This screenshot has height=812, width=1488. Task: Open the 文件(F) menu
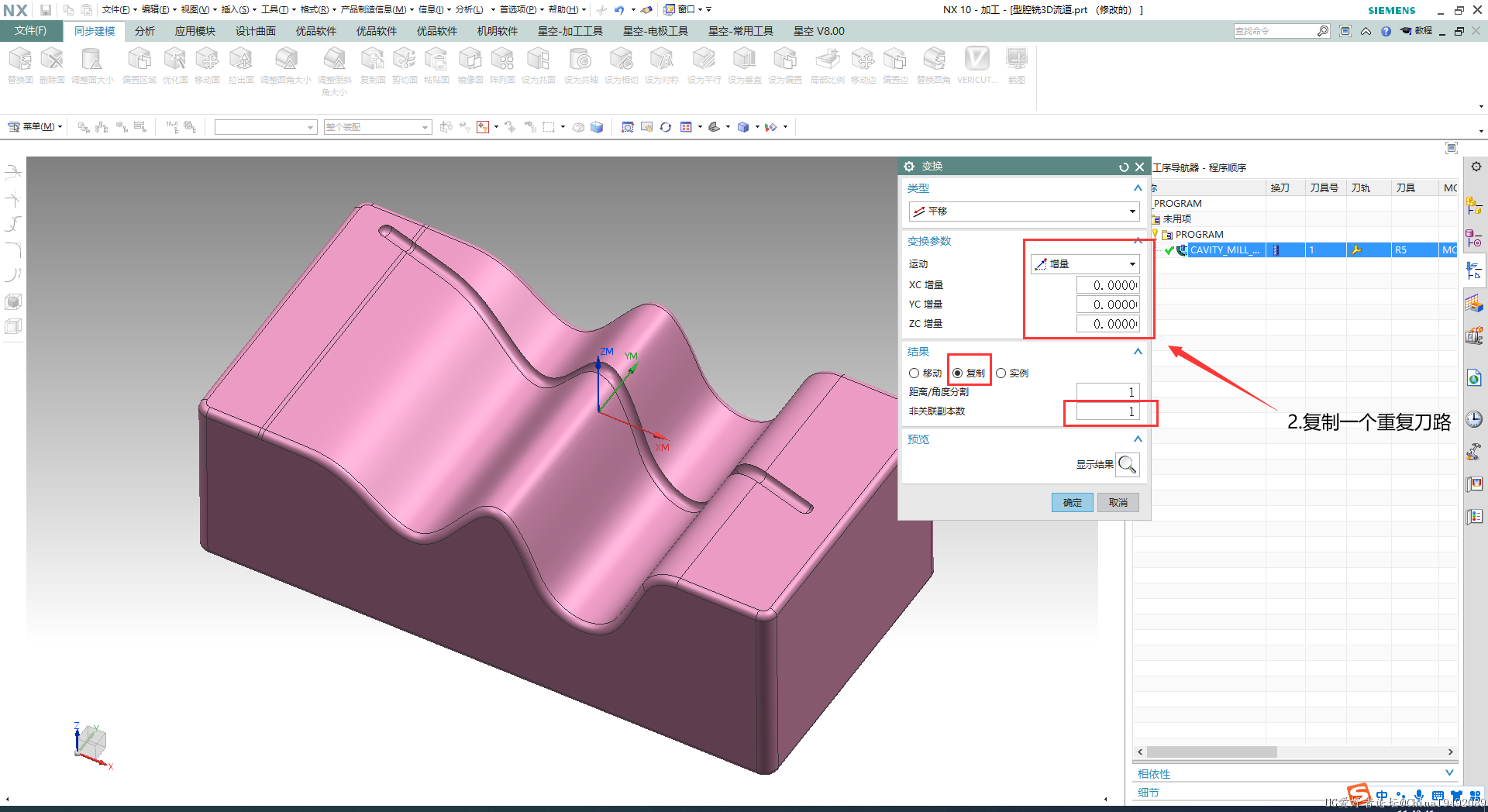point(31,31)
